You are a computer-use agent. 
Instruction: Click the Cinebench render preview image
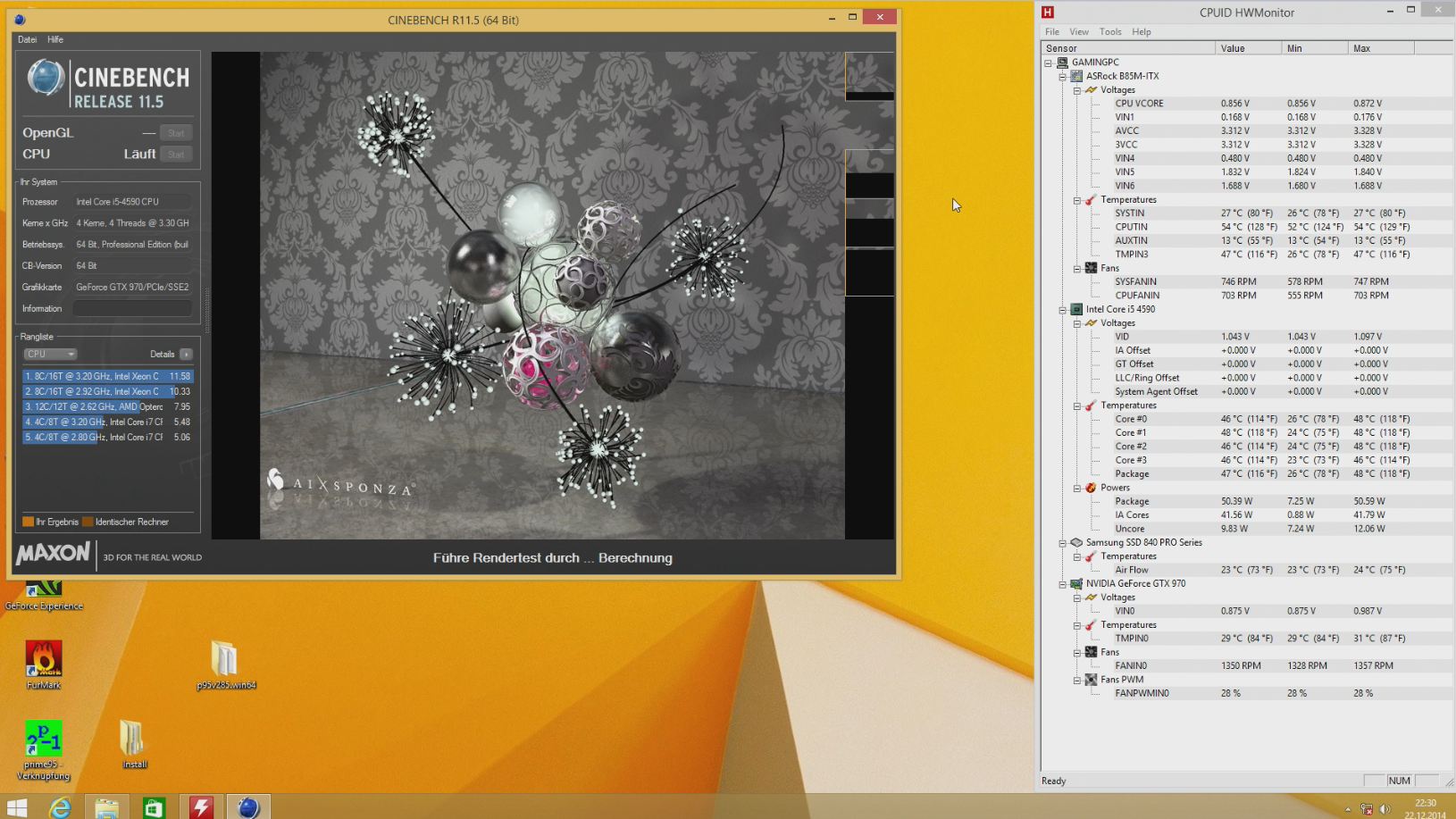552,295
